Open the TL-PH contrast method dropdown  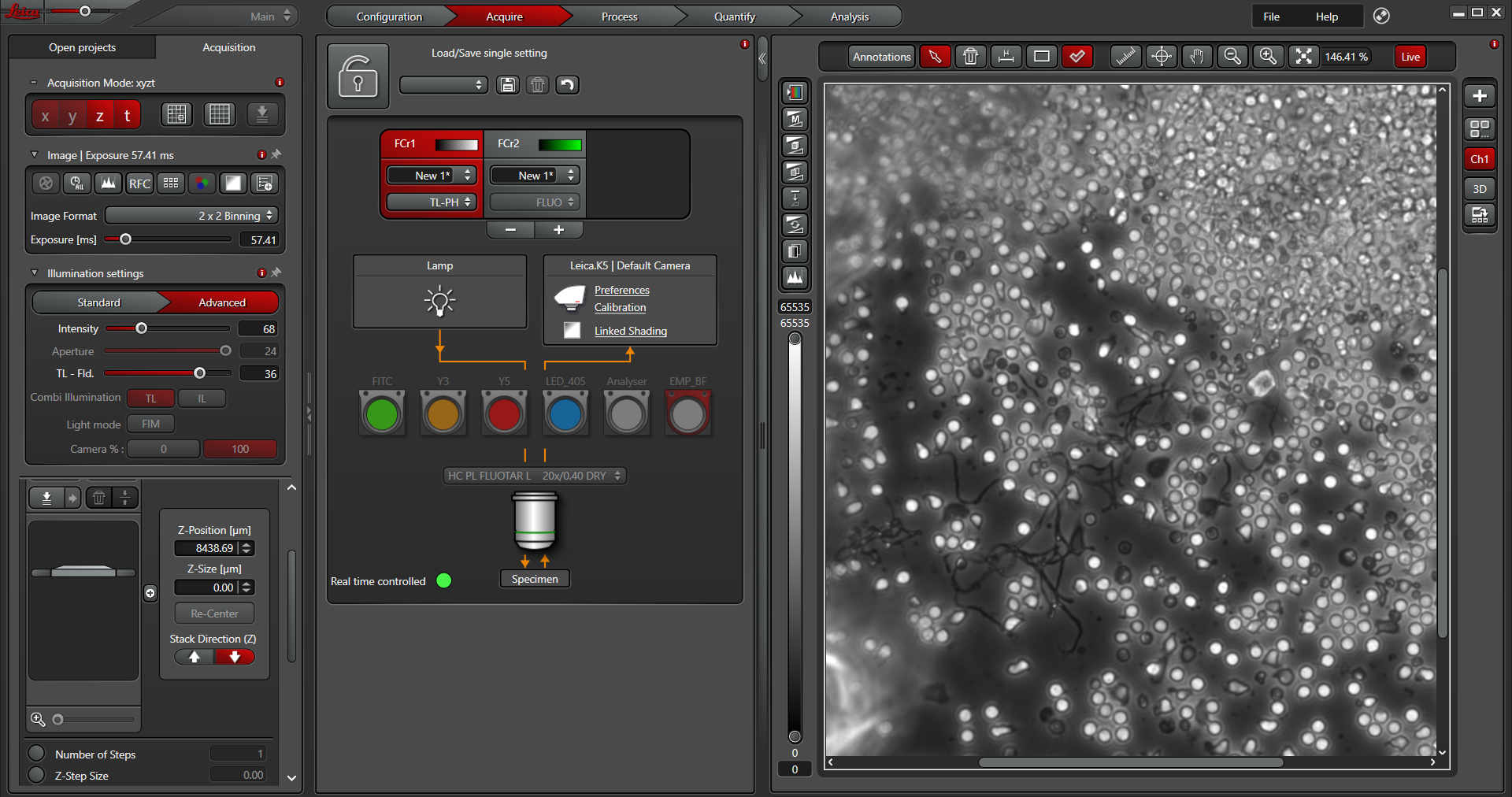(x=432, y=202)
